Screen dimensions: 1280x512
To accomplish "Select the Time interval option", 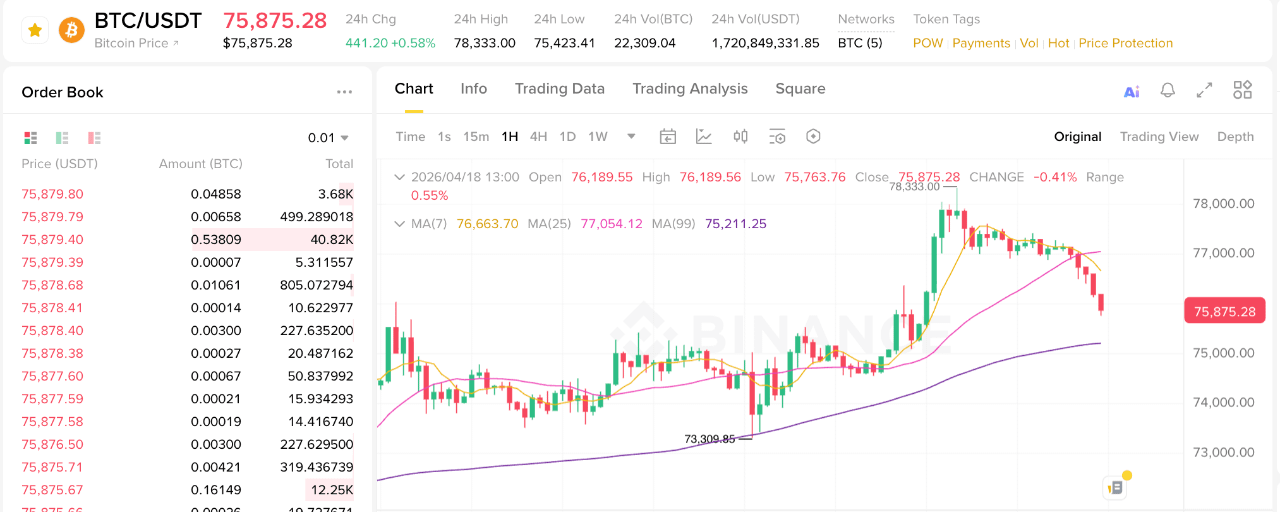I will (x=411, y=137).
